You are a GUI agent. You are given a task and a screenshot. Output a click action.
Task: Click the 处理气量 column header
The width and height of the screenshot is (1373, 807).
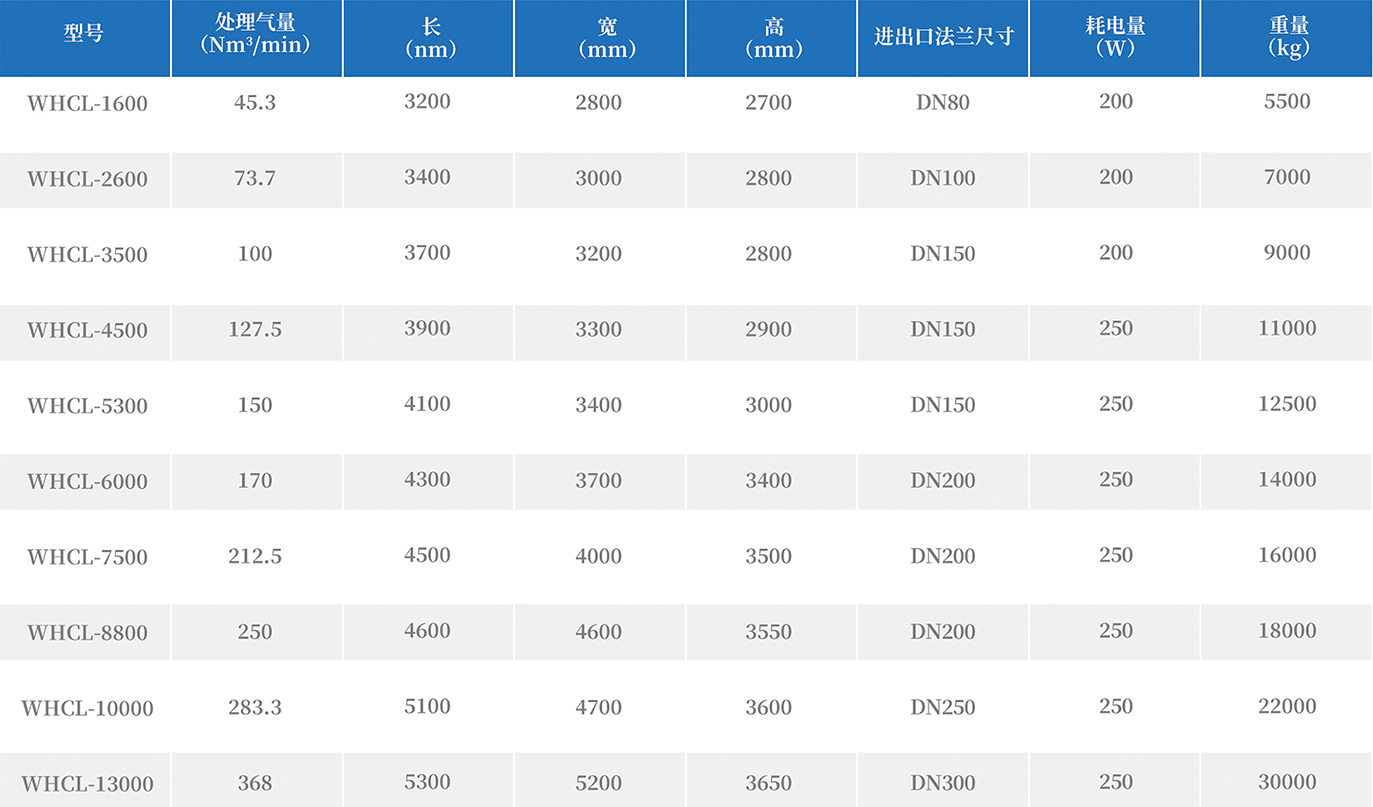pyautogui.click(x=256, y=35)
